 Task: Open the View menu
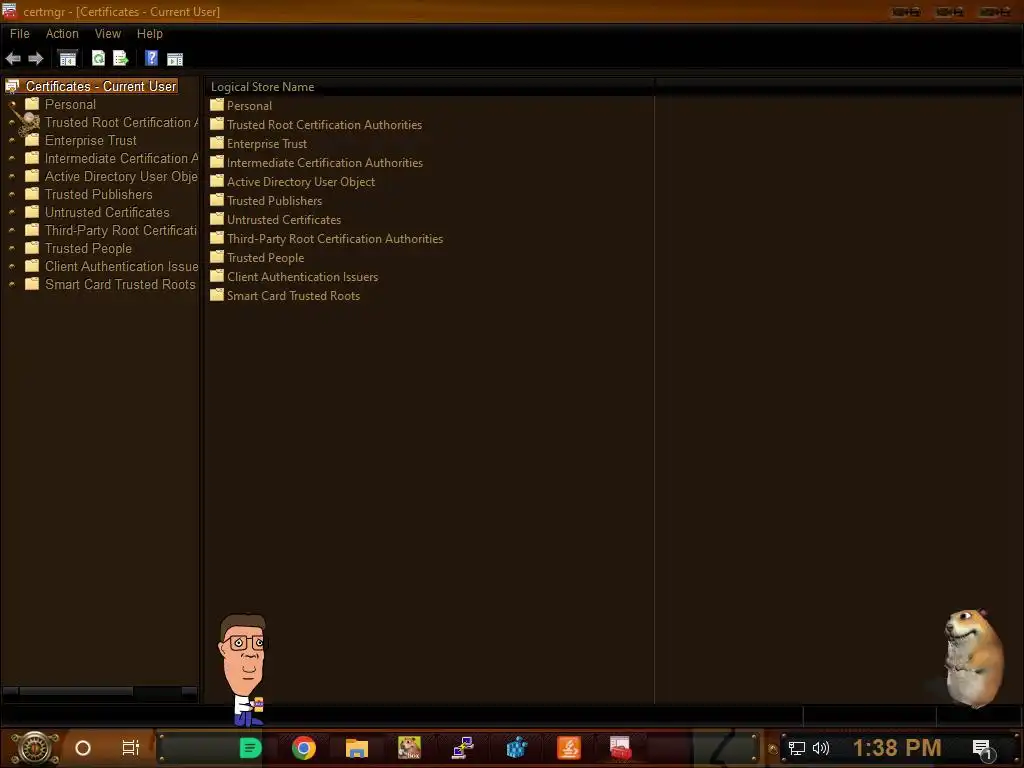click(108, 34)
